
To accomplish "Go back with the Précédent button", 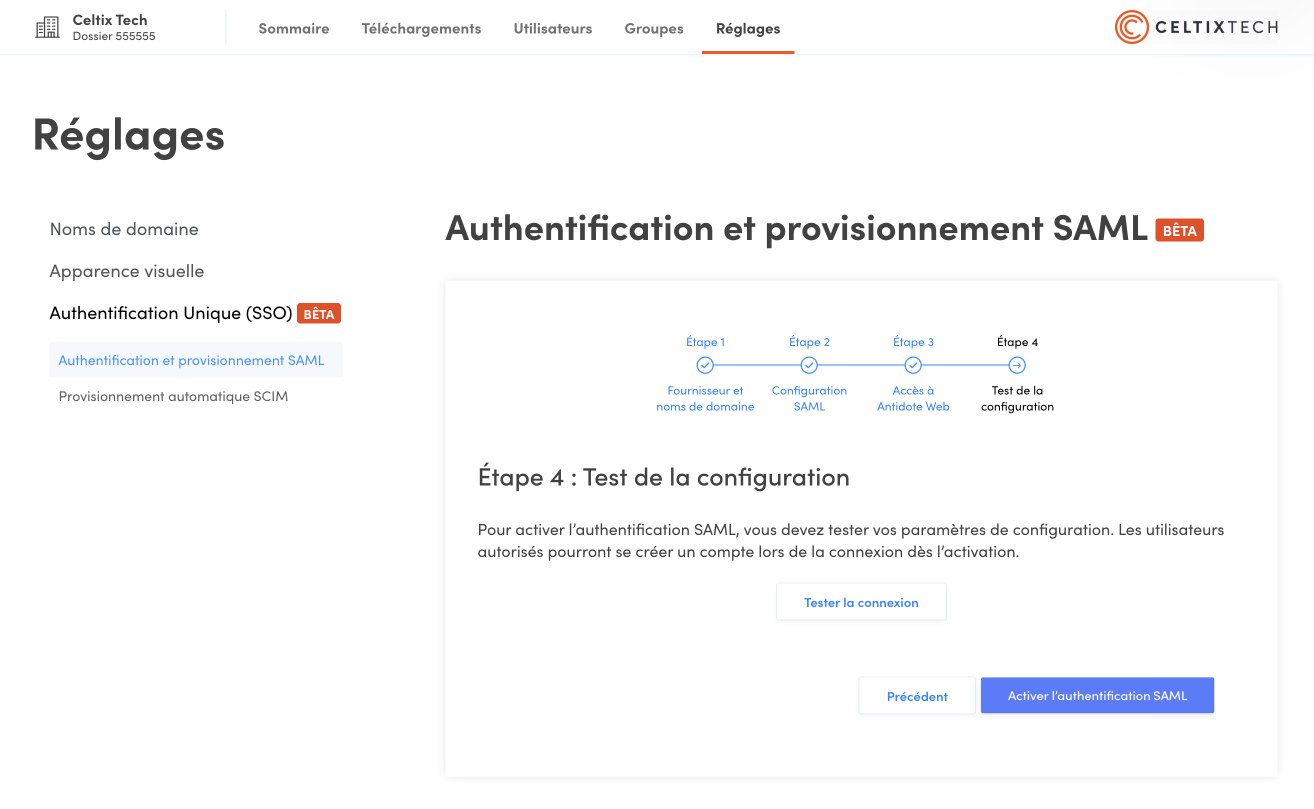I will [x=917, y=696].
